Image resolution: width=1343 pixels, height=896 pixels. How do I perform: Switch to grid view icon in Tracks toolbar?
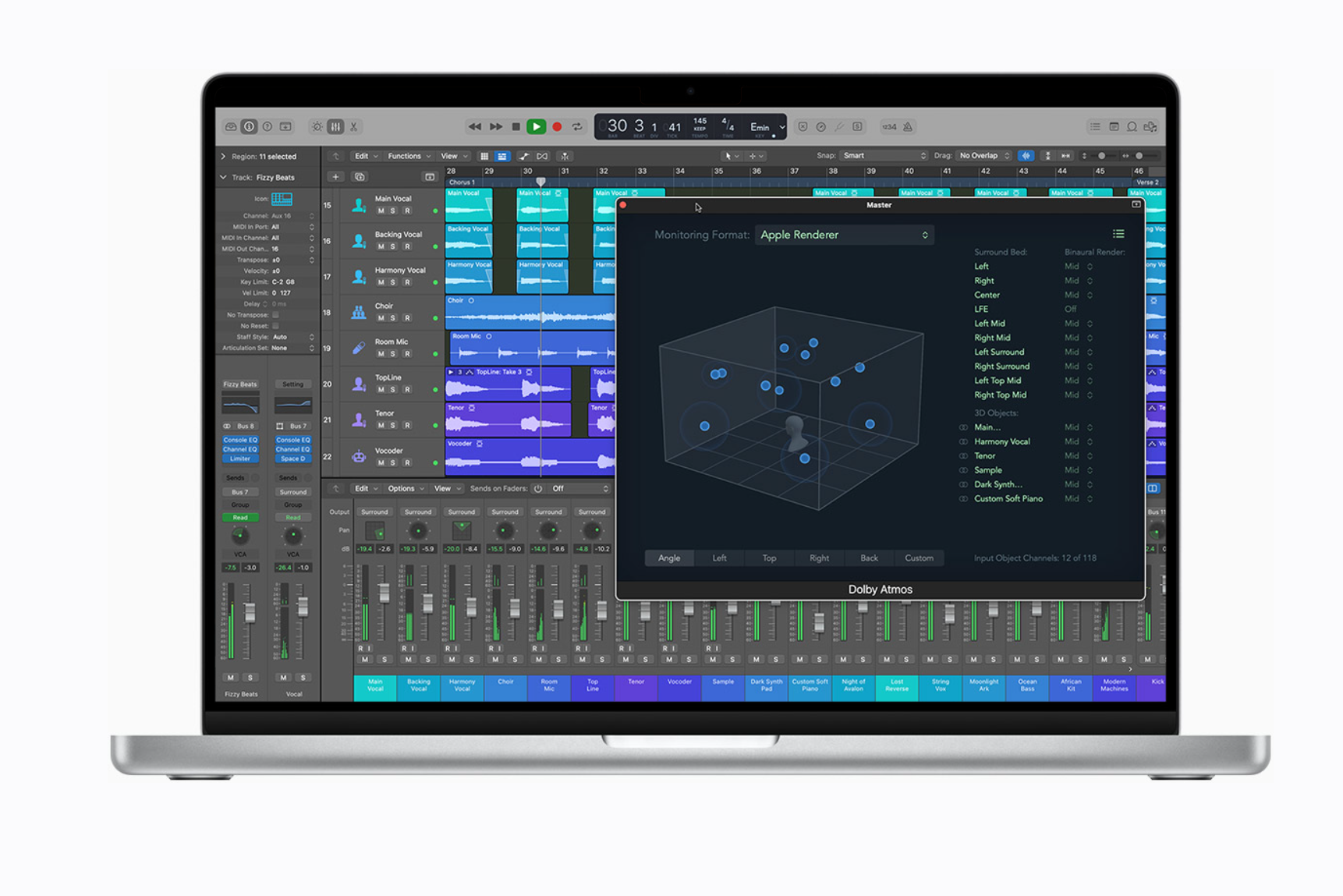pyautogui.click(x=484, y=156)
